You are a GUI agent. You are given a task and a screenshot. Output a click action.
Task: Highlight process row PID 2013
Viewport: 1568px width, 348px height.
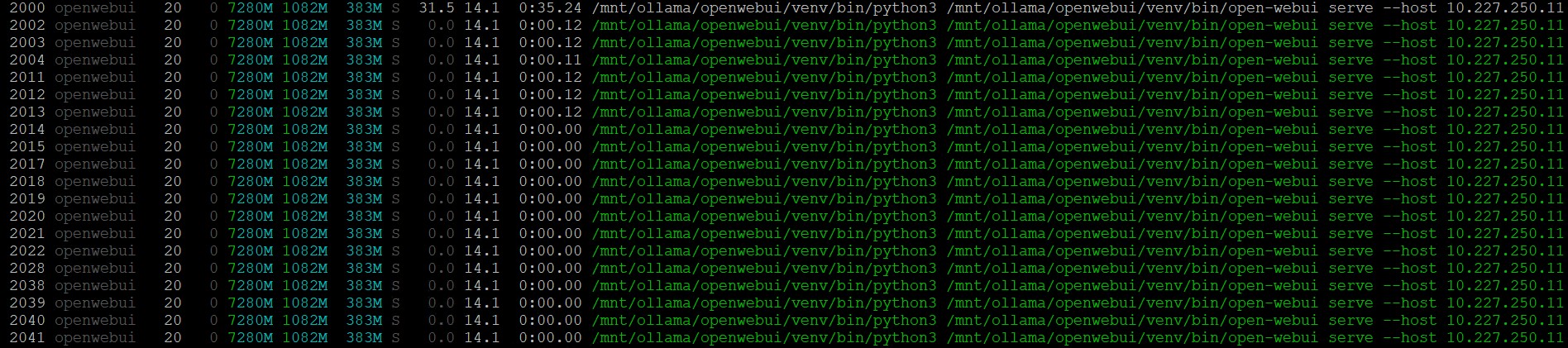pyautogui.click(x=27, y=112)
